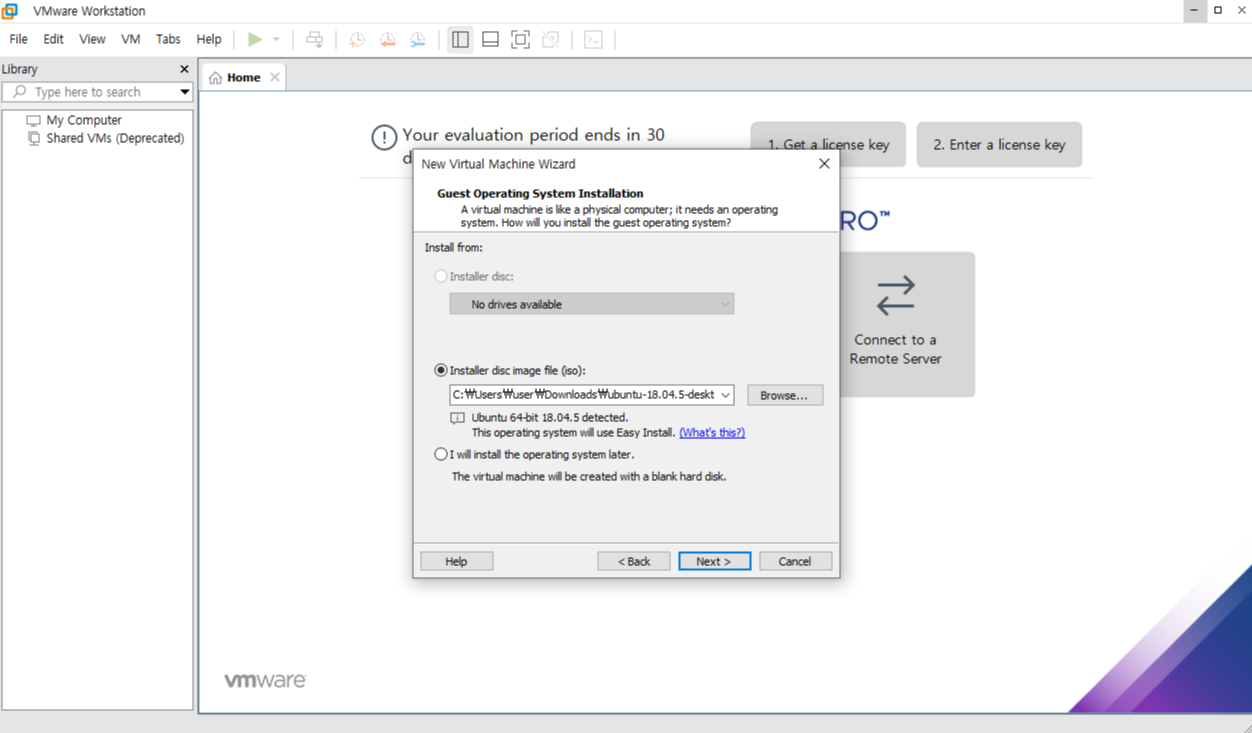Click the Browse... button
1252x733 pixels.
[785, 395]
